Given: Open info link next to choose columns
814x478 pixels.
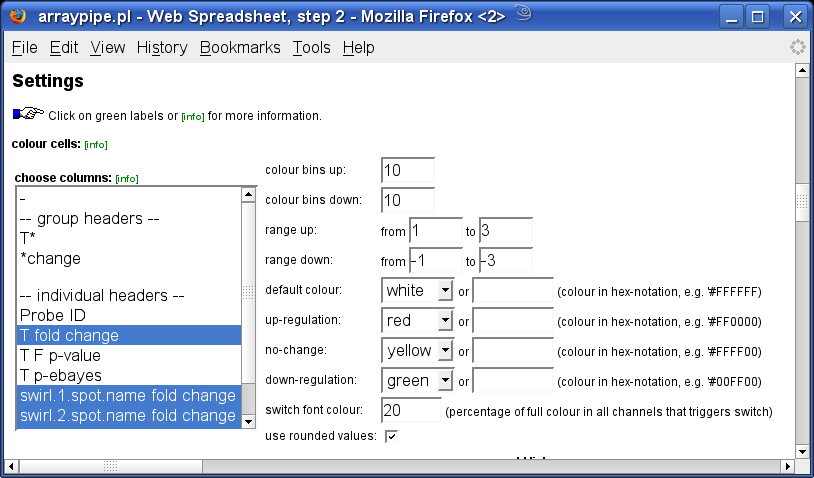Looking at the screenshot, I should pos(127,179).
